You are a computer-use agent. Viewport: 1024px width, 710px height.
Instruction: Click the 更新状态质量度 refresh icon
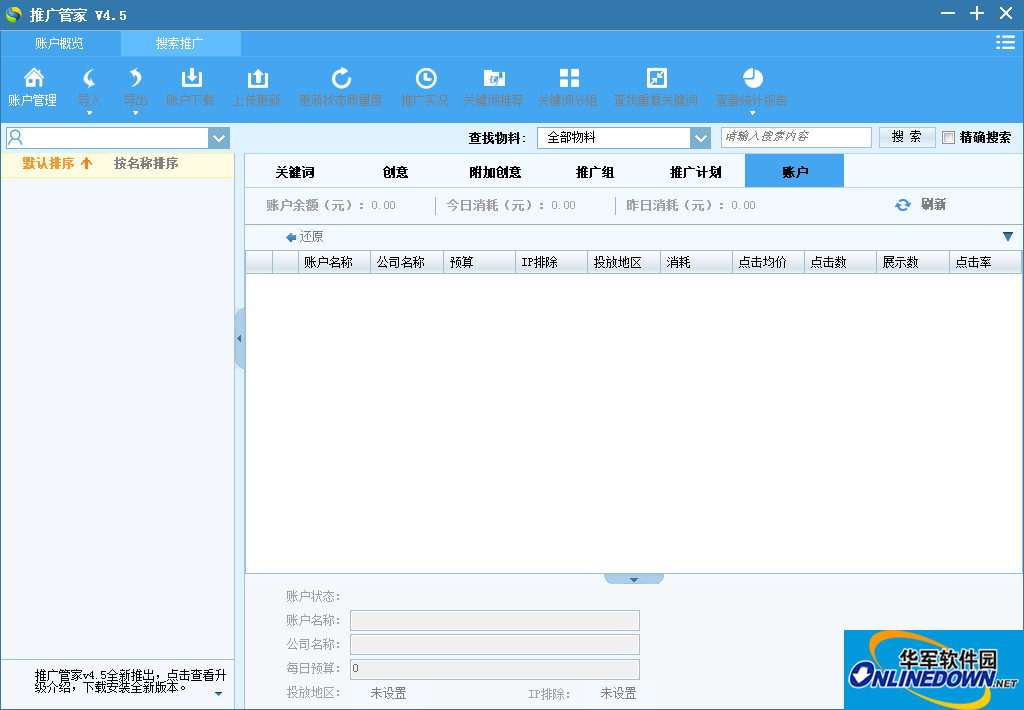click(341, 78)
